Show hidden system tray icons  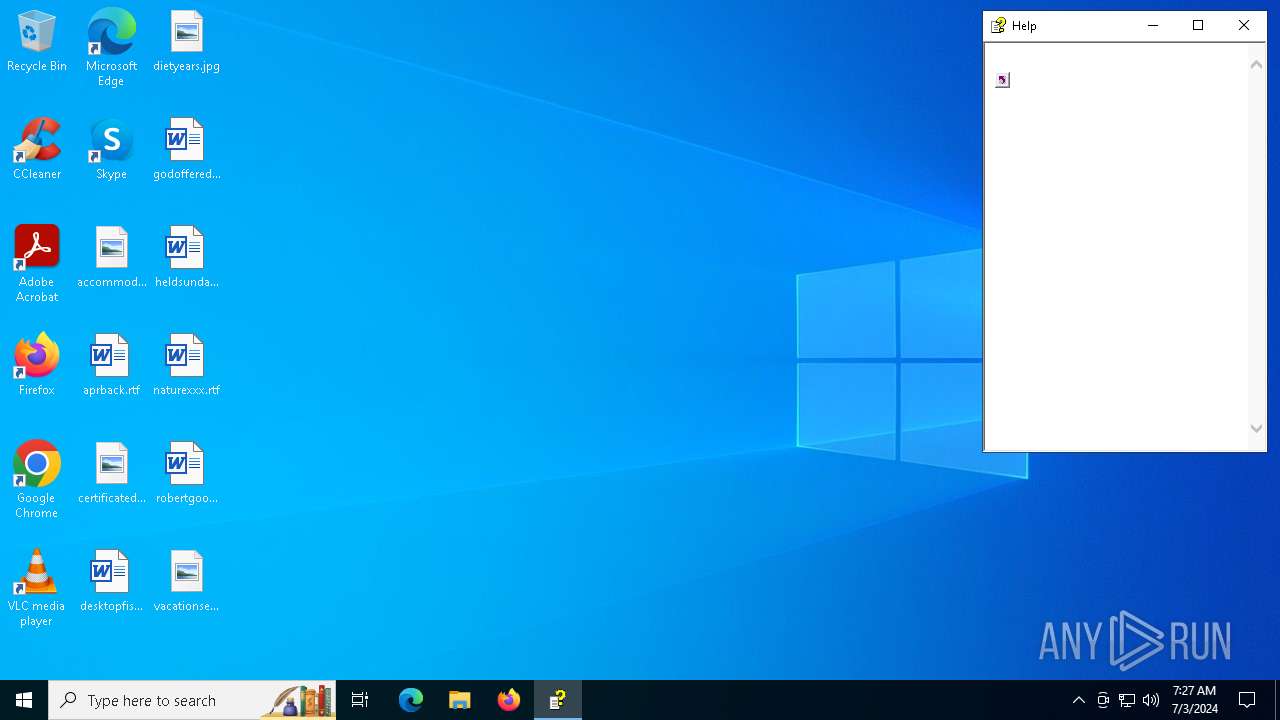click(x=1079, y=700)
